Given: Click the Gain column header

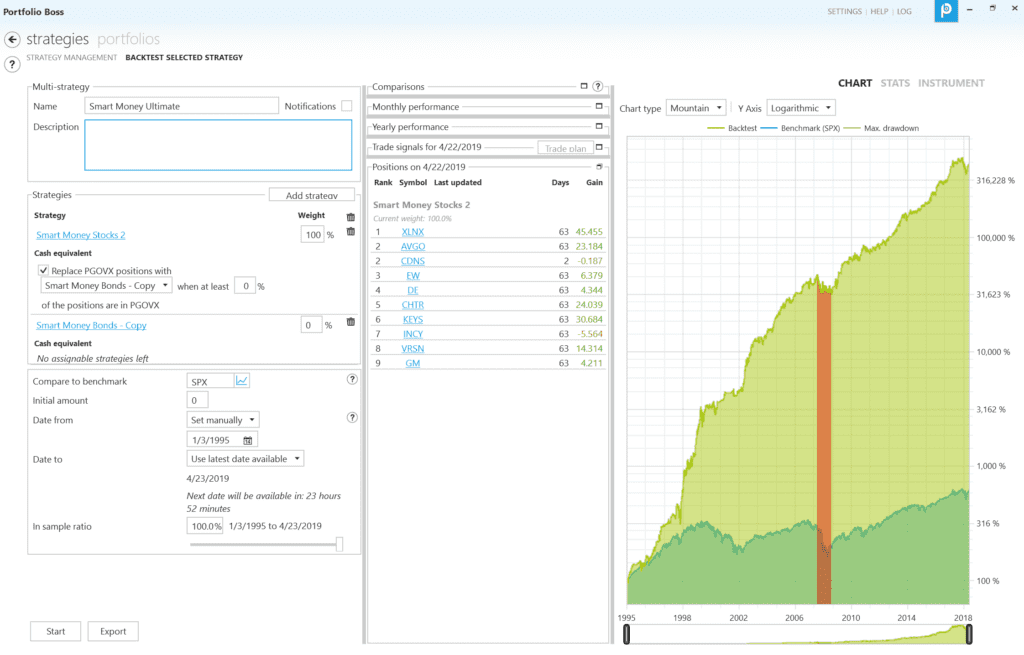Looking at the screenshot, I should [x=594, y=182].
